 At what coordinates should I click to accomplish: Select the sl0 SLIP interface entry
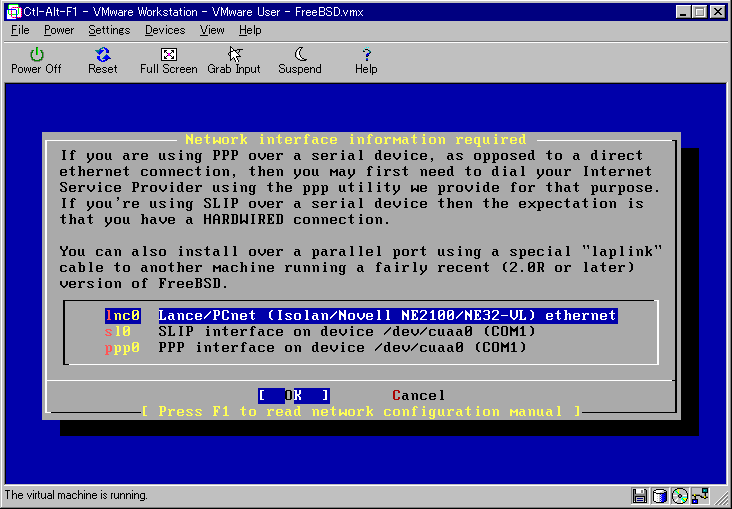click(320, 332)
